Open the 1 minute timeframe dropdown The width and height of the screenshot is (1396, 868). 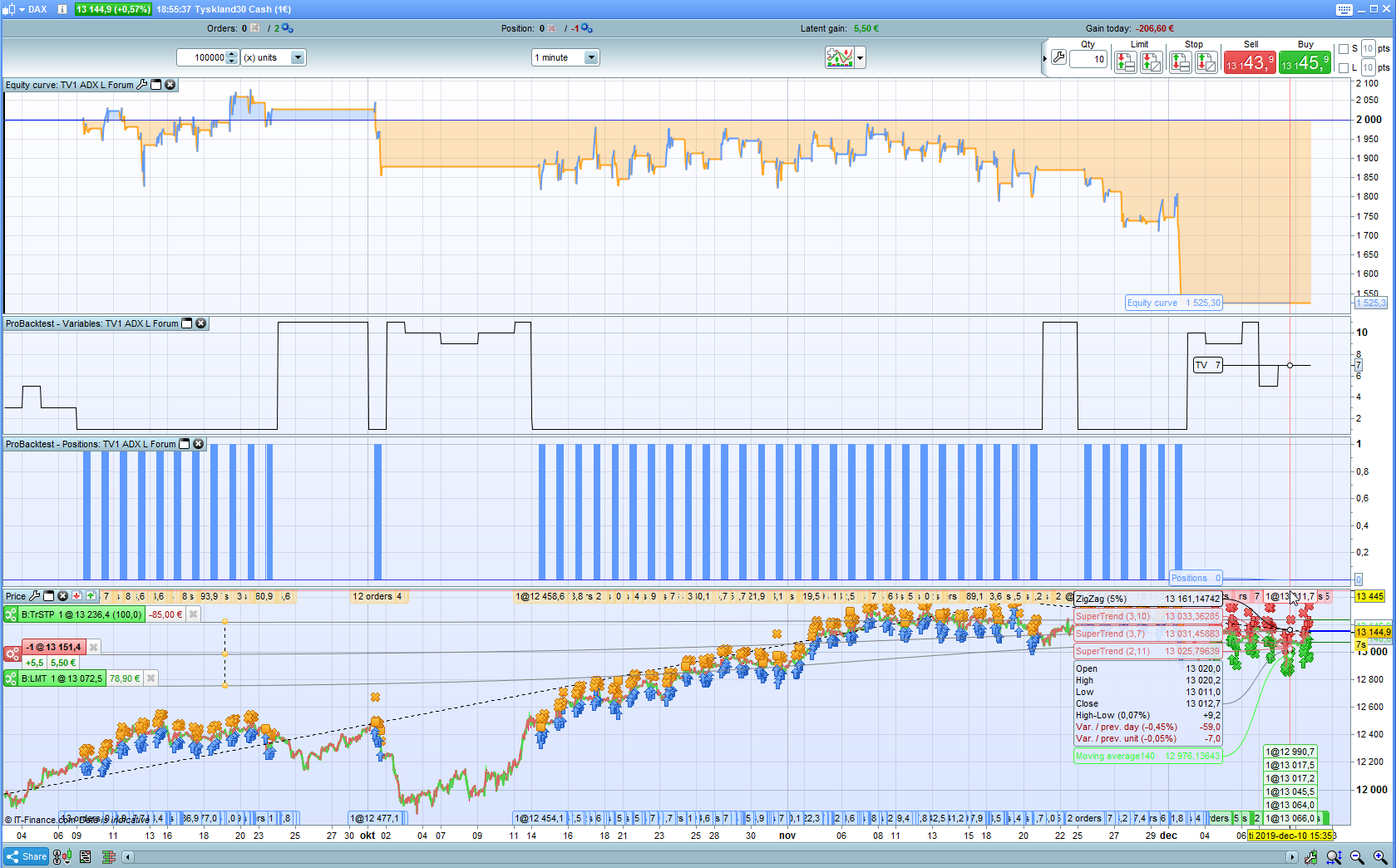pyautogui.click(x=590, y=57)
